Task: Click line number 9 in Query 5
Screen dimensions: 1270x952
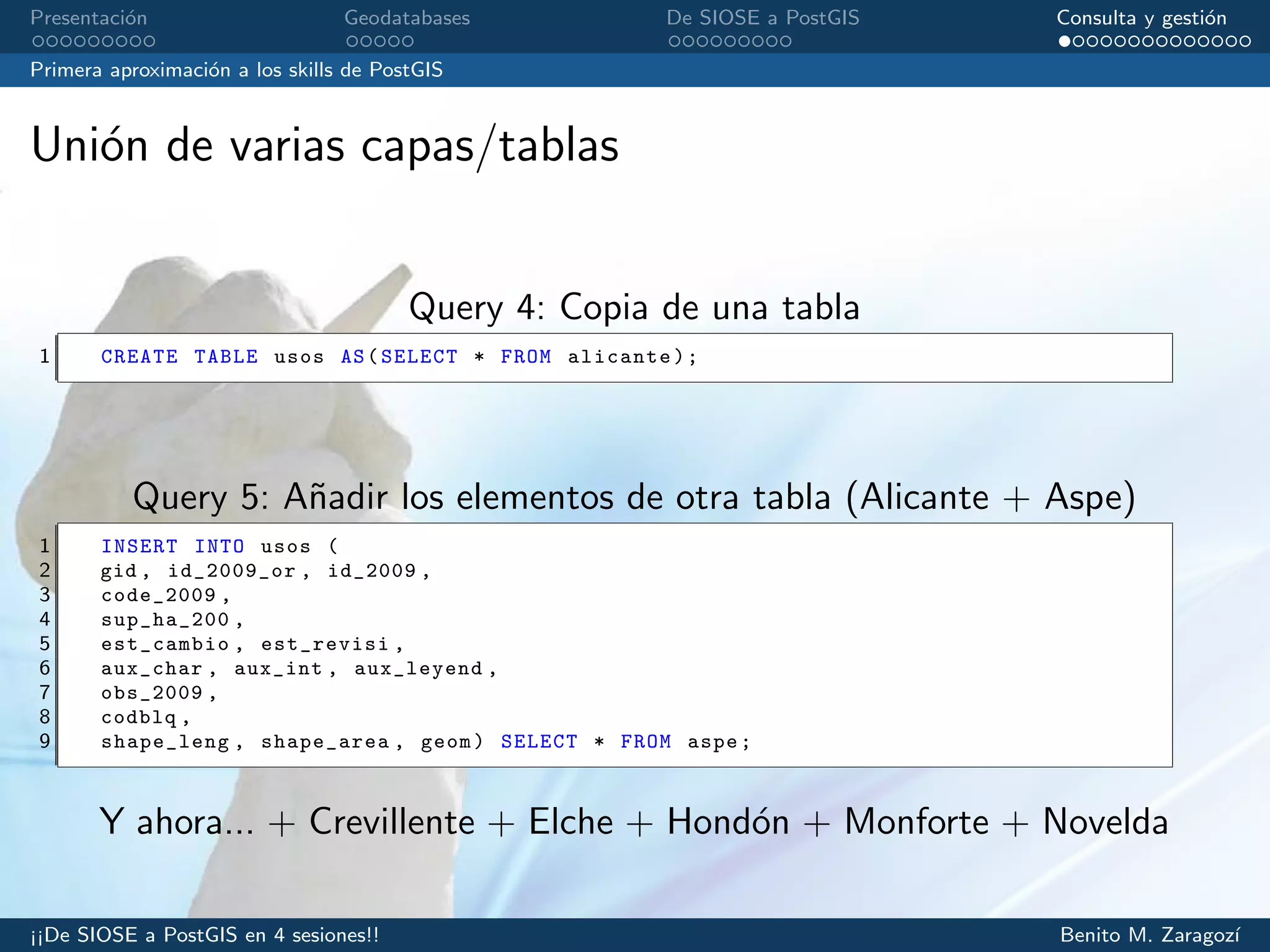Action: 45,741
